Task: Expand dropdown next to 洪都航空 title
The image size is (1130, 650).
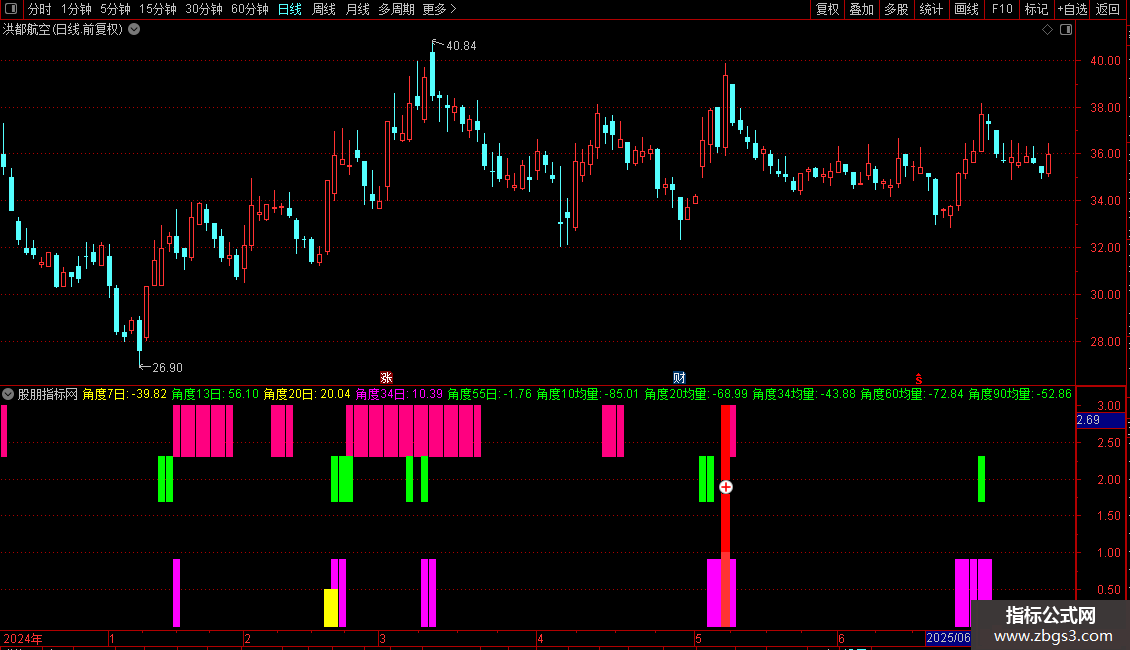Action: (134, 30)
